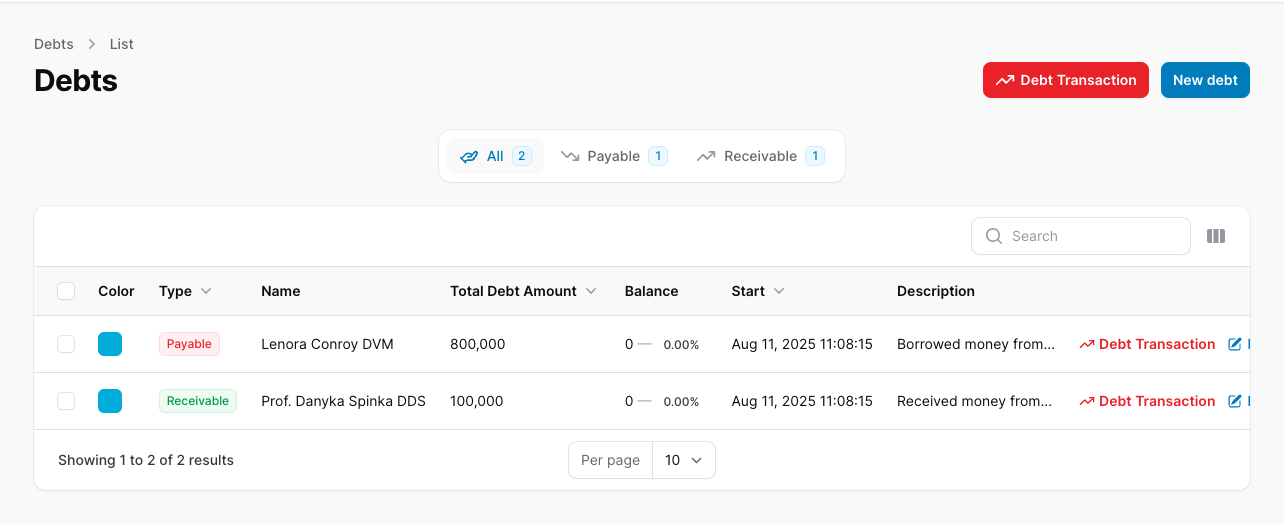Click the Receivable tab's upward trend icon
This screenshot has width=1284, height=524.
pyautogui.click(x=706, y=156)
